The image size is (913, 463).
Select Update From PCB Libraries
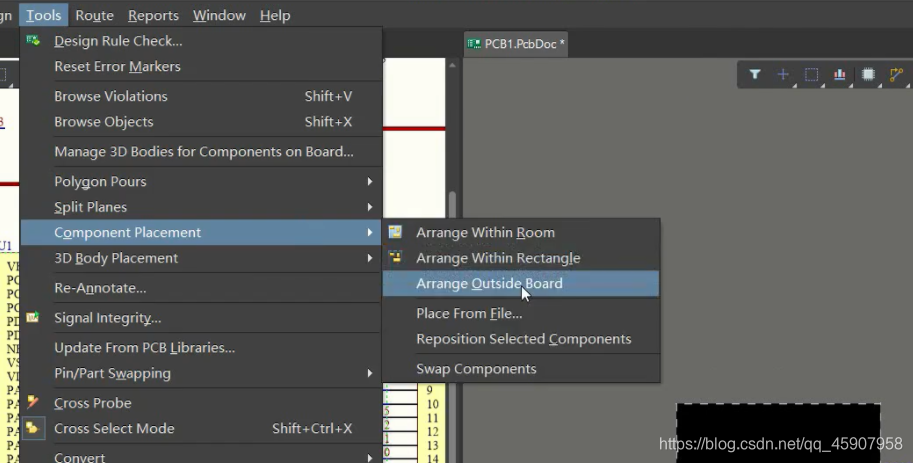point(201,348)
